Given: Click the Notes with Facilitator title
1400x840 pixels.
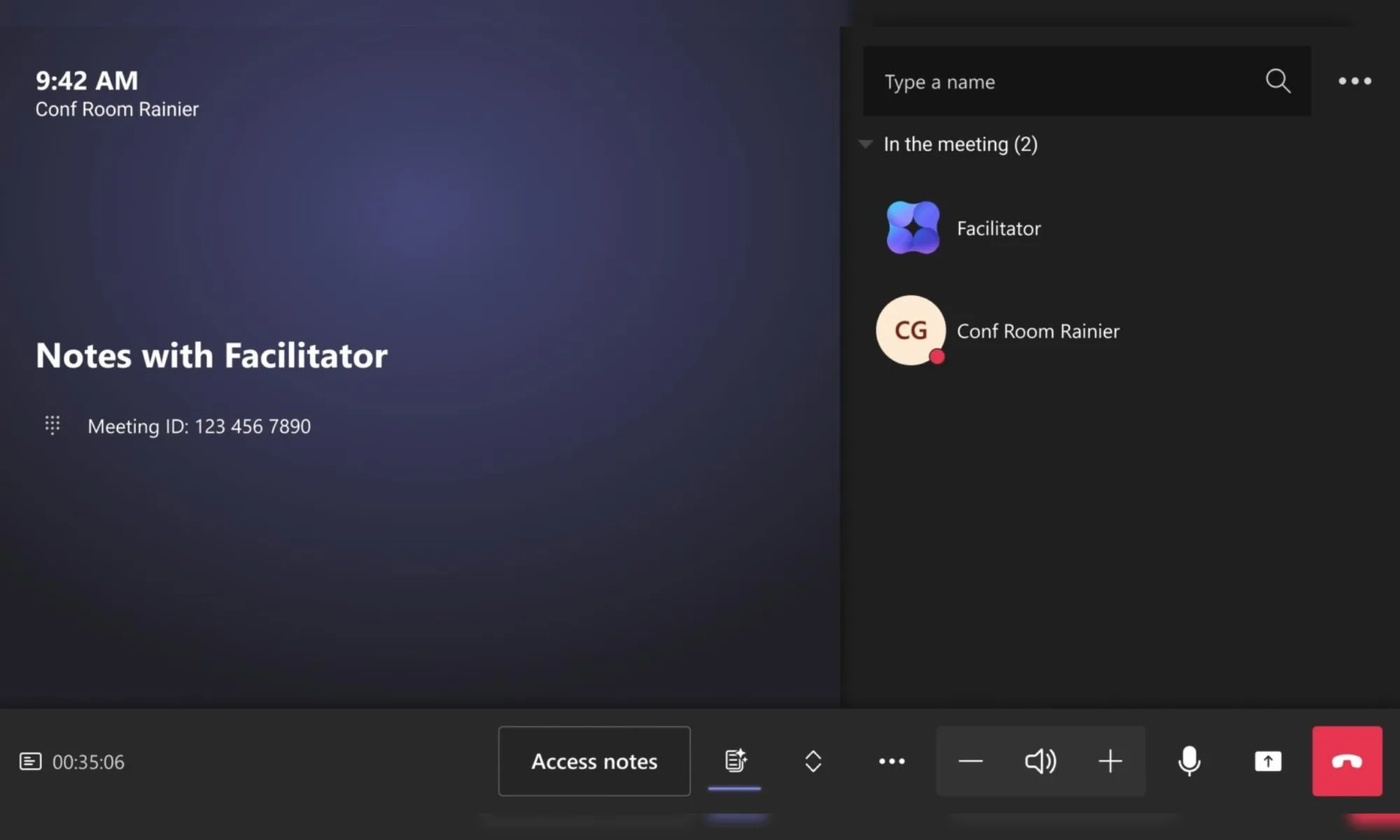Looking at the screenshot, I should (211, 356).
